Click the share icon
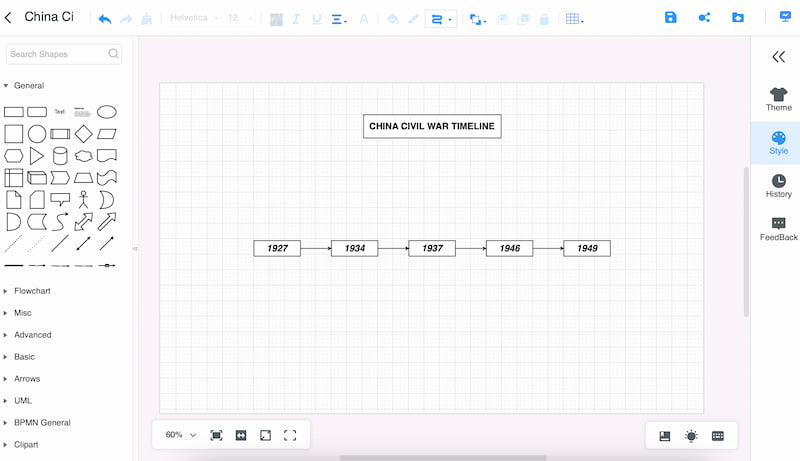Viewport: 800px width, 461px height. 704,18
